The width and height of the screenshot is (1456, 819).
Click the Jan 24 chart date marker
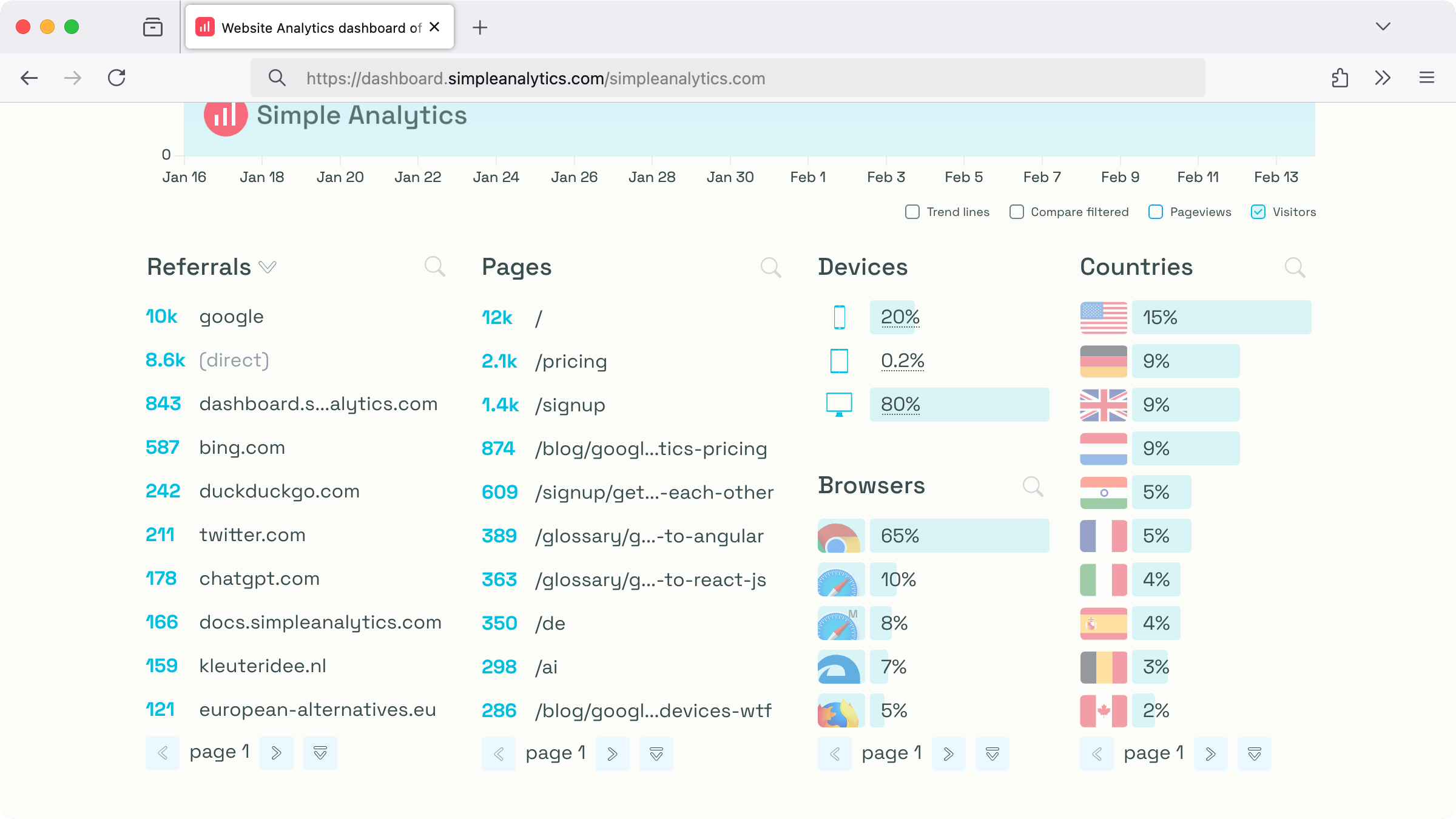click(x=496, y=177)
